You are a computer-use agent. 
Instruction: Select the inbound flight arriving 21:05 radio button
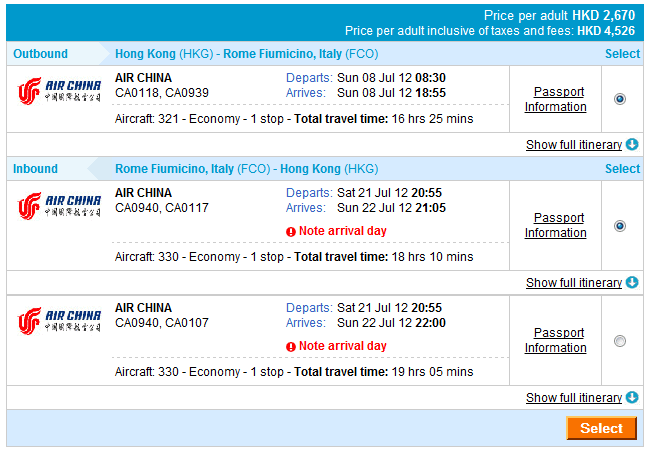coord(620,226)
